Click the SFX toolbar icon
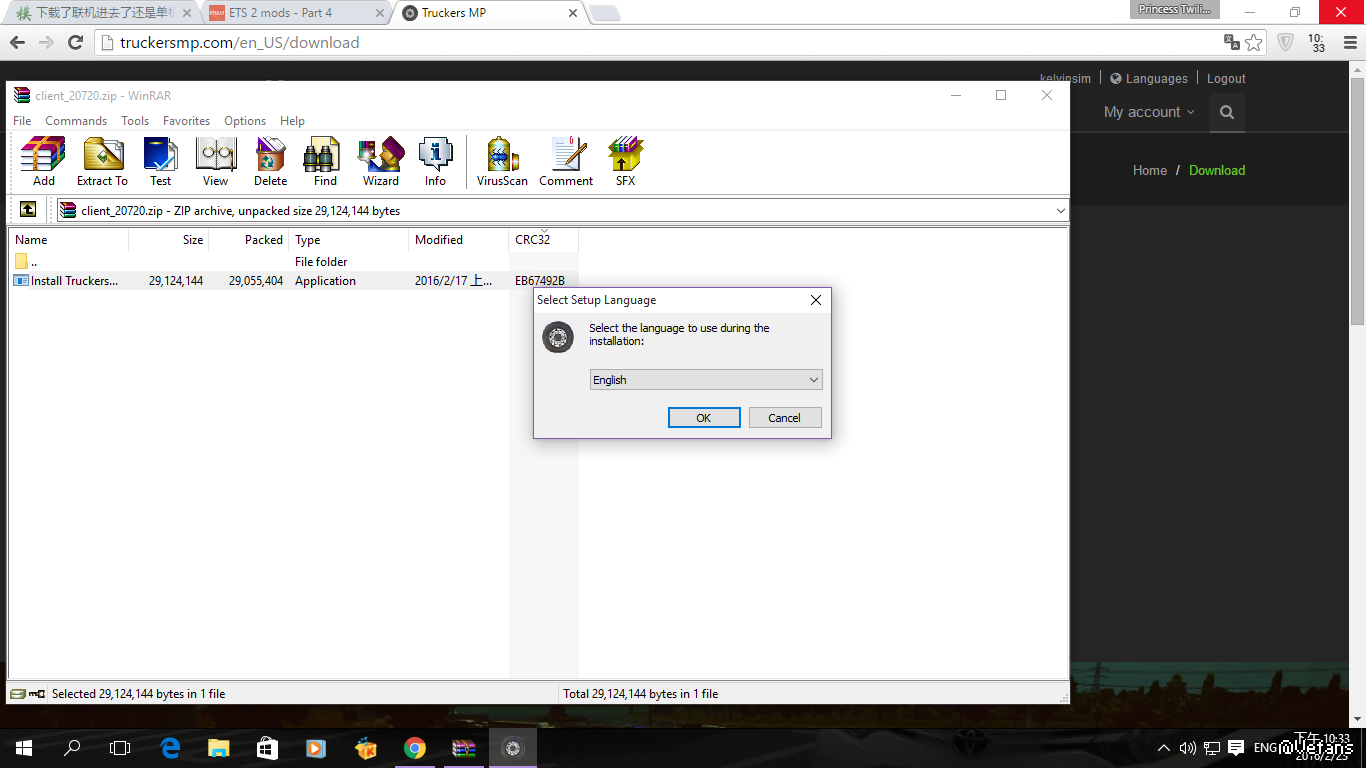Image resolution: width=1366 pixels, height=768 pixels. coord(625,161)
